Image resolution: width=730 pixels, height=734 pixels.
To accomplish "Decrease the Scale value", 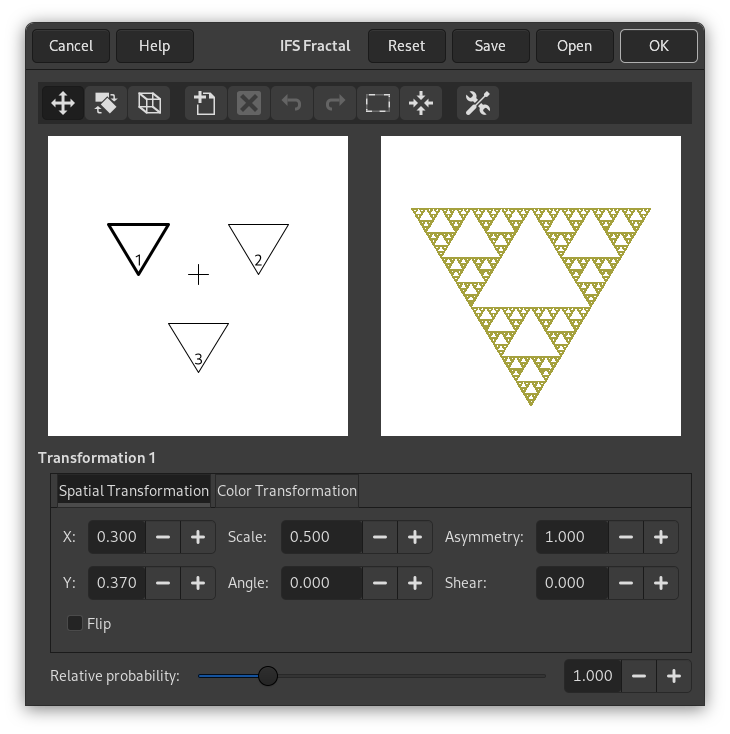I will point(380,537).
